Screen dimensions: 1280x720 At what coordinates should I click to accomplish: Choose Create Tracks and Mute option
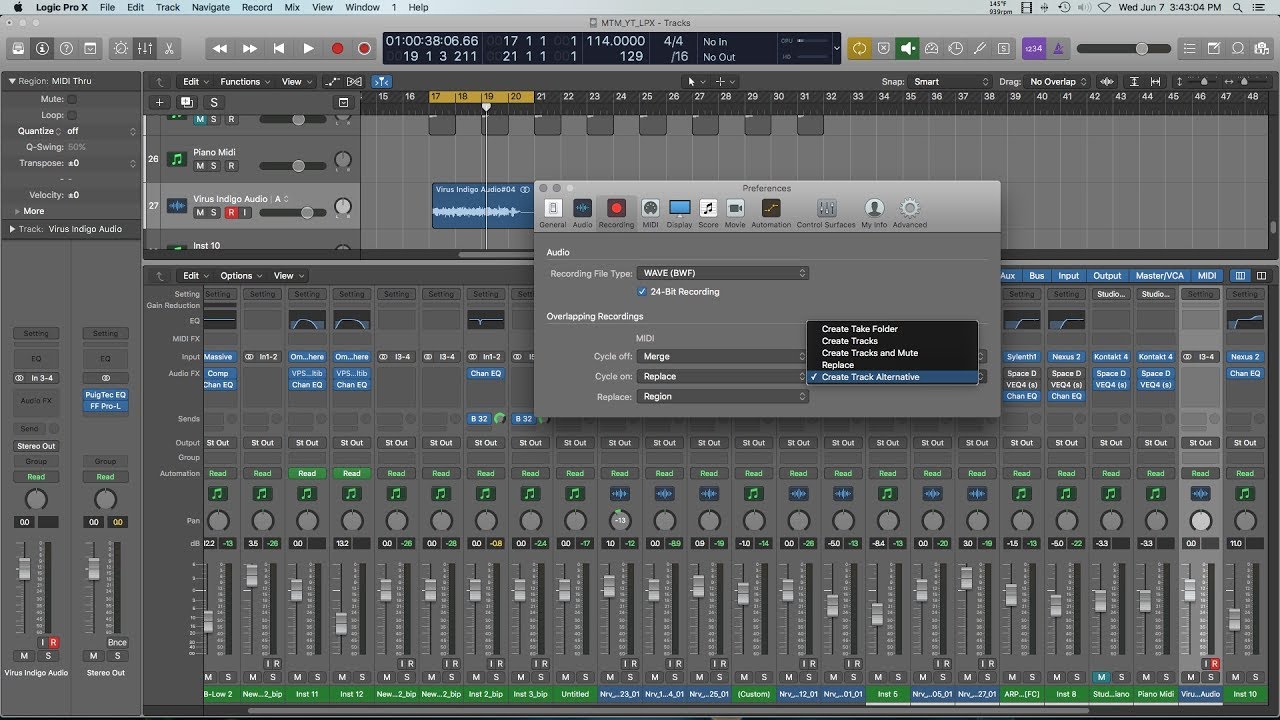pos(892,353)
